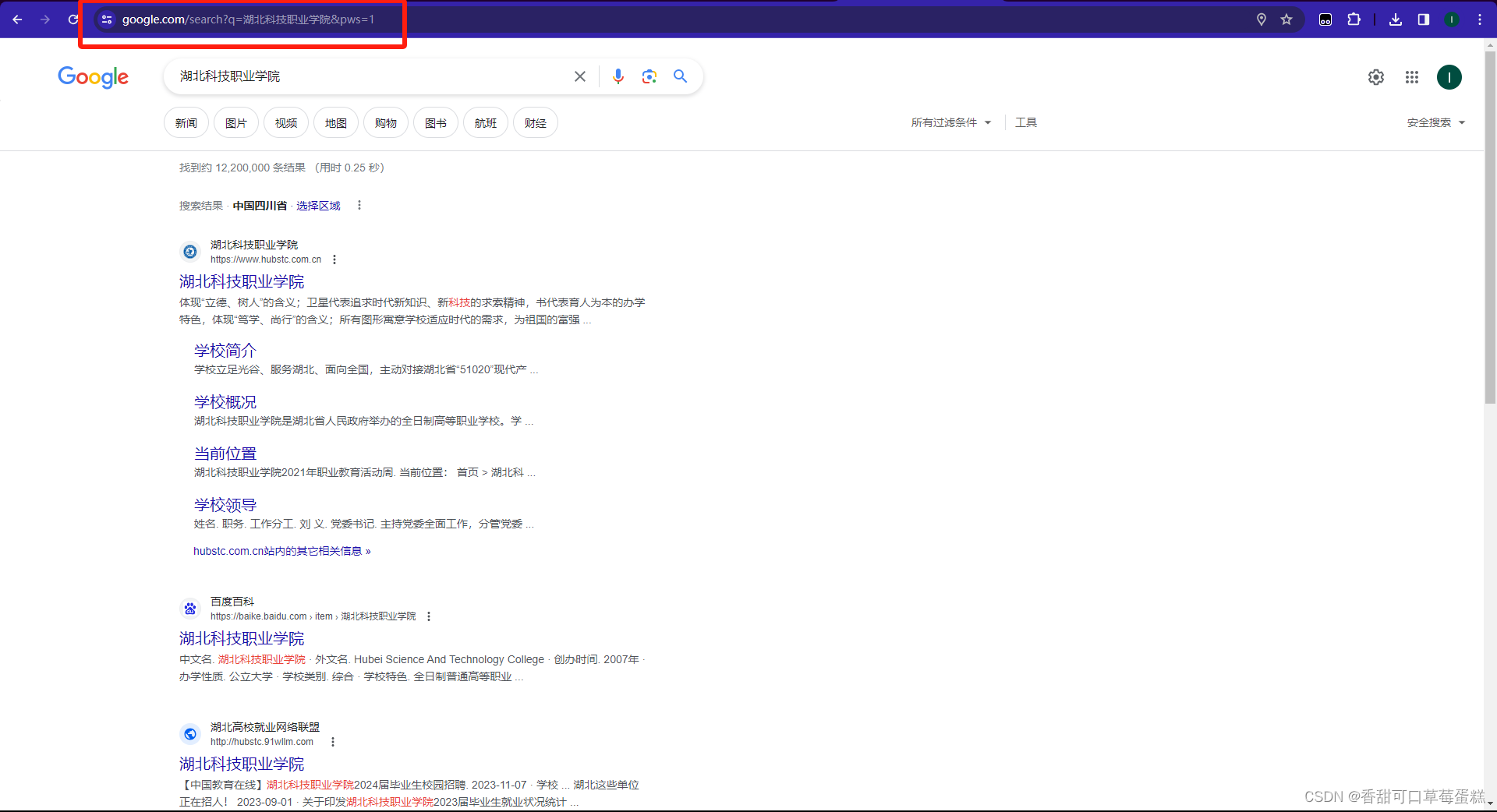The width and height of the screenshot is (1497, 812).
Task: Open the 湖北高校就业网络联盟 result title
Action: (242, 764)
